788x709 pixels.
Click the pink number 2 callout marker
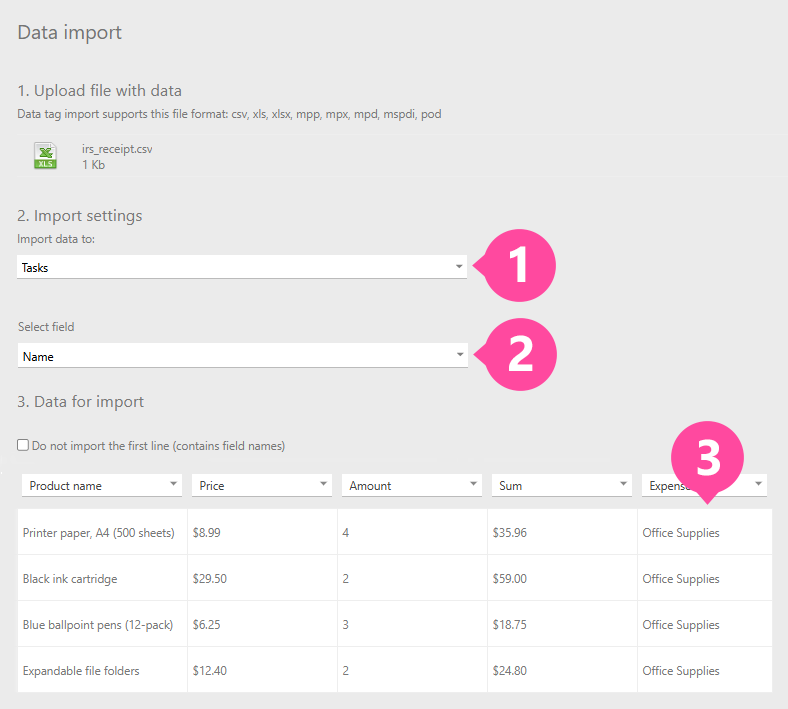[519, 355]
